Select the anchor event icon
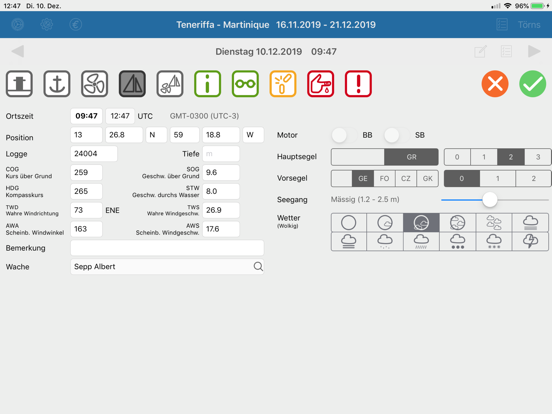The width and height of the screenshot is (552, 414). (x=57, y=84)
